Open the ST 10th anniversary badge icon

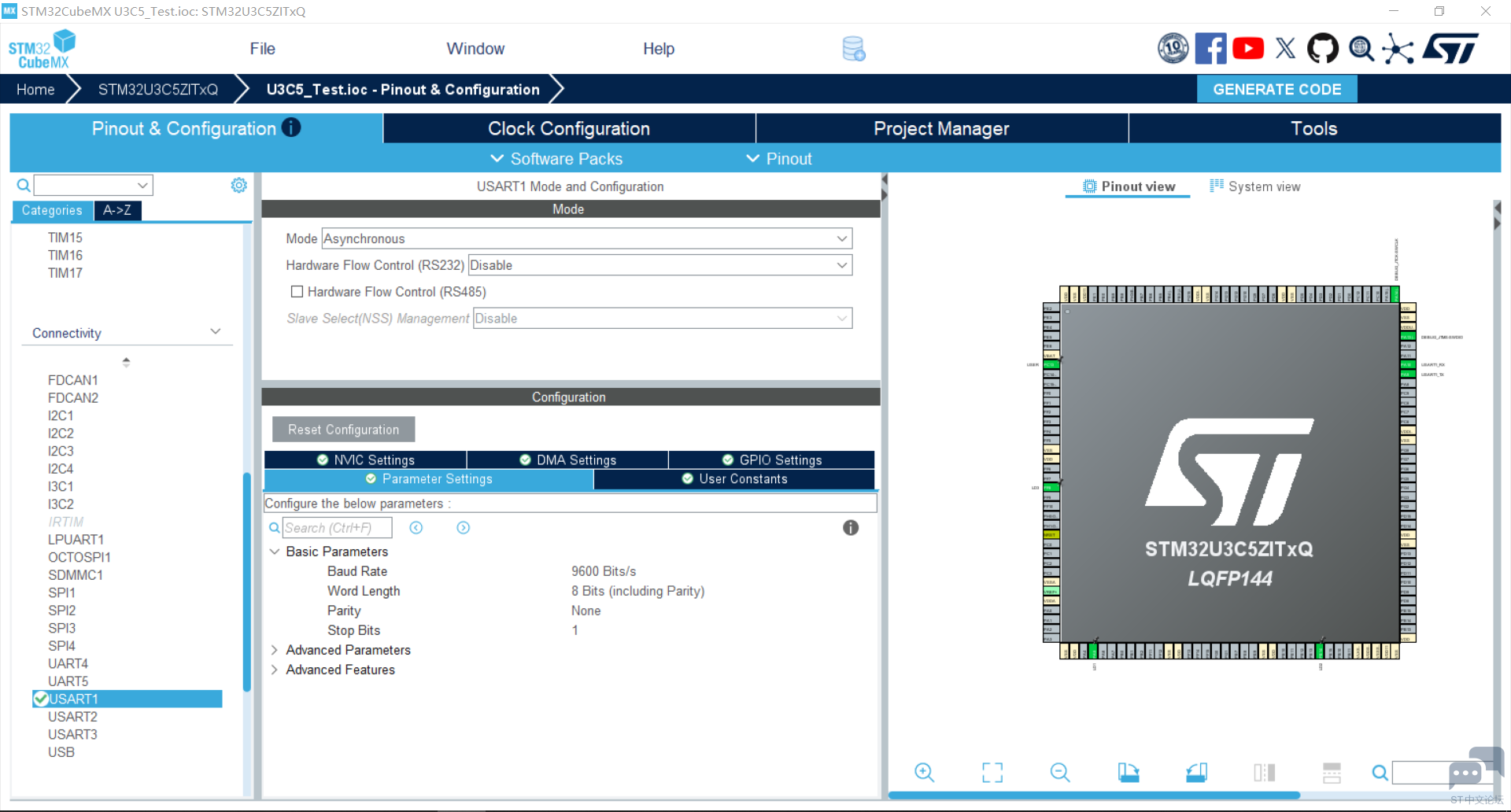tap(1173, 49)
